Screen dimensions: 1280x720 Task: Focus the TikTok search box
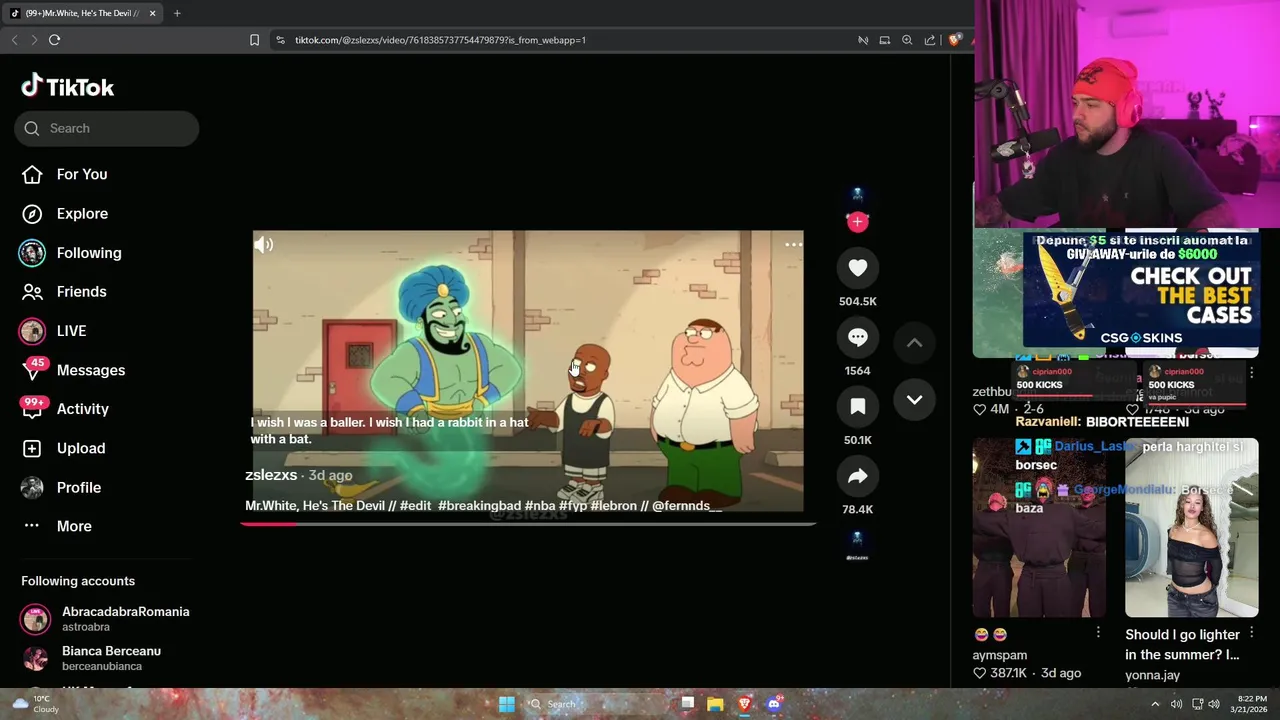coord(107,128)
